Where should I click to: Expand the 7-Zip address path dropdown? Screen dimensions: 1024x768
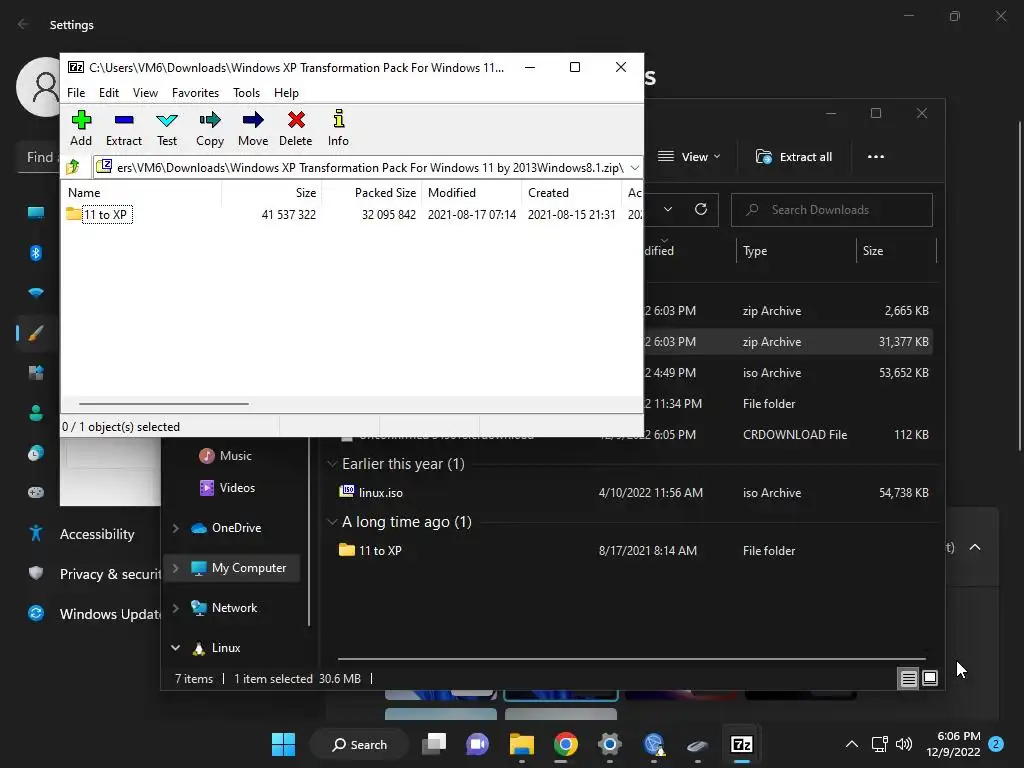[634, 168]
